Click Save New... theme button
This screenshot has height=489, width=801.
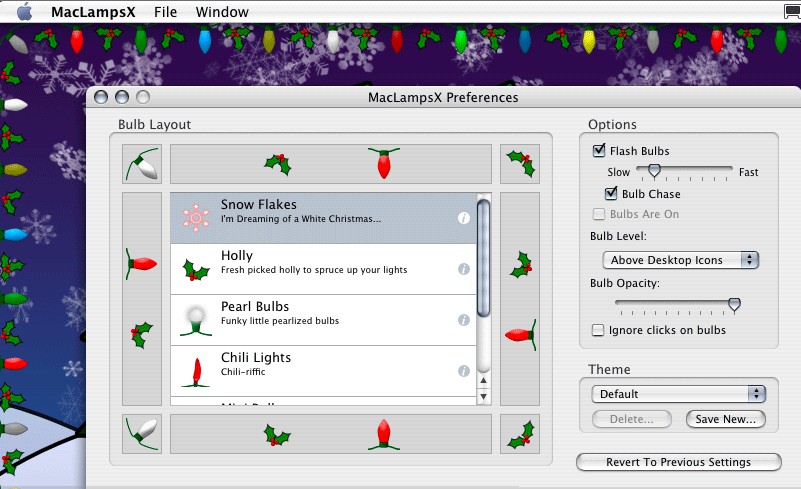(x=725, y=419)
